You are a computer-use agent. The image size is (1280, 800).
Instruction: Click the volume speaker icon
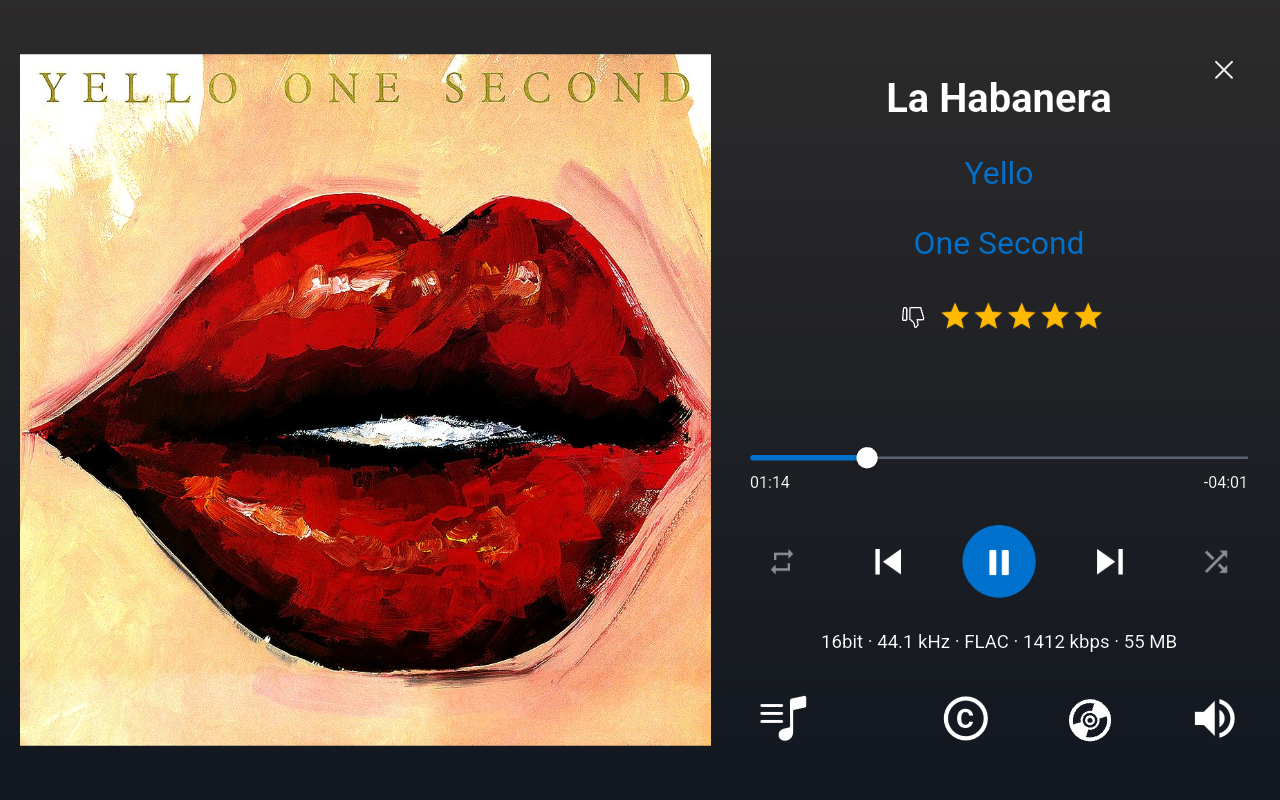click(x=1214, y=718)
